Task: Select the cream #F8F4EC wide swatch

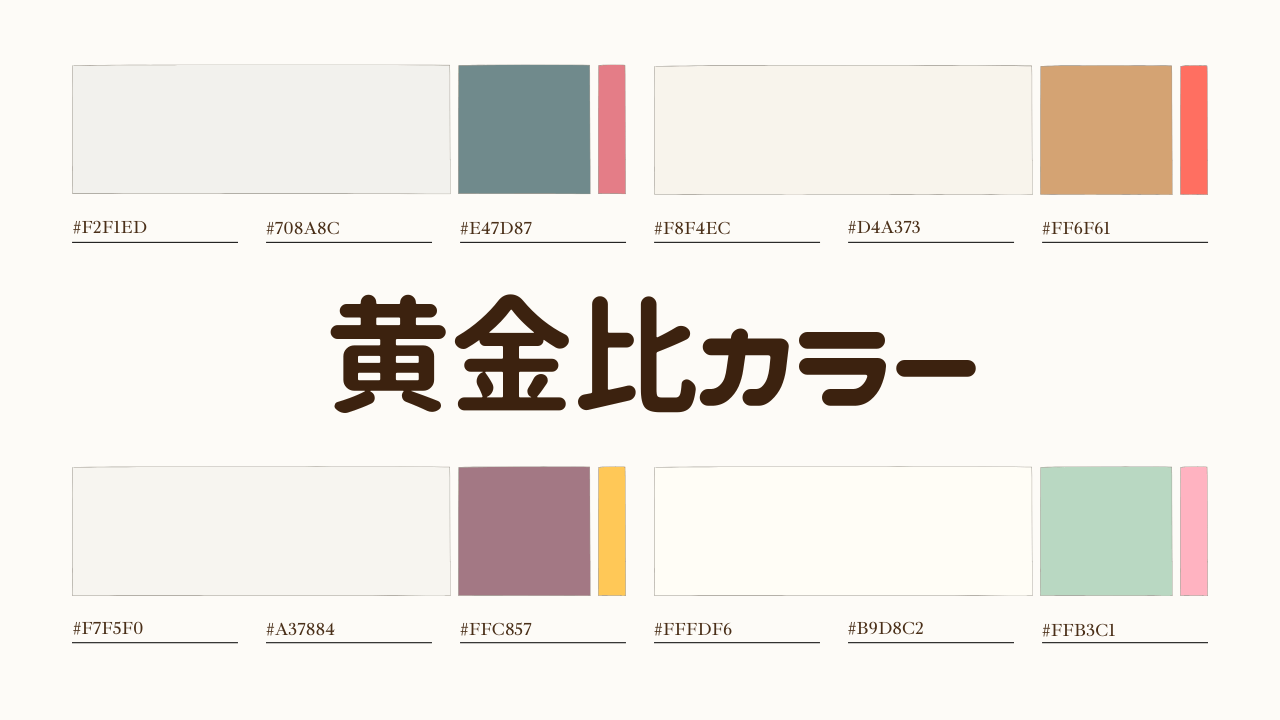Action: [x=843, y=130]
